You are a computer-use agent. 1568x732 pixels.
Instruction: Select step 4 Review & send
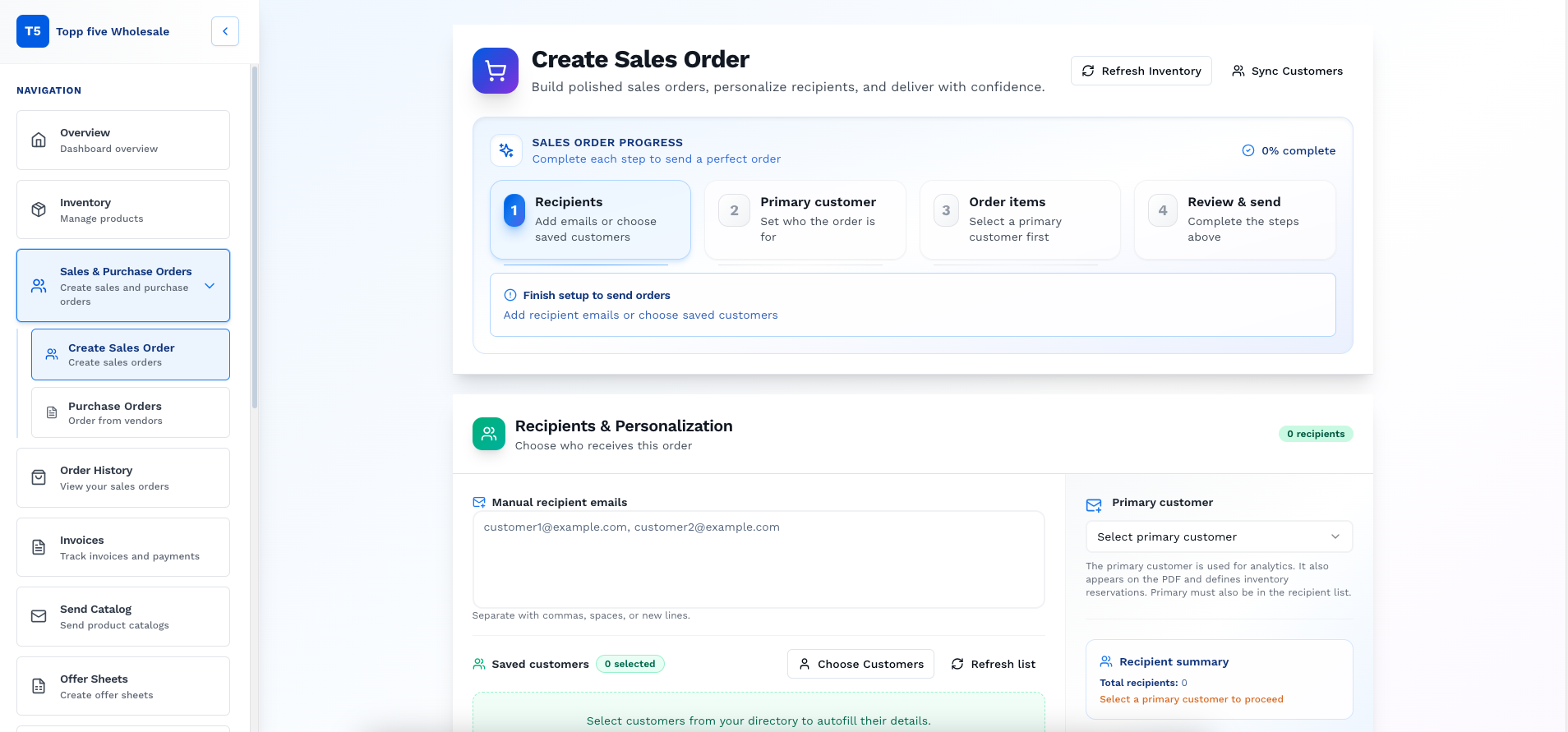pyautogui.click(x=1235, y=219)
